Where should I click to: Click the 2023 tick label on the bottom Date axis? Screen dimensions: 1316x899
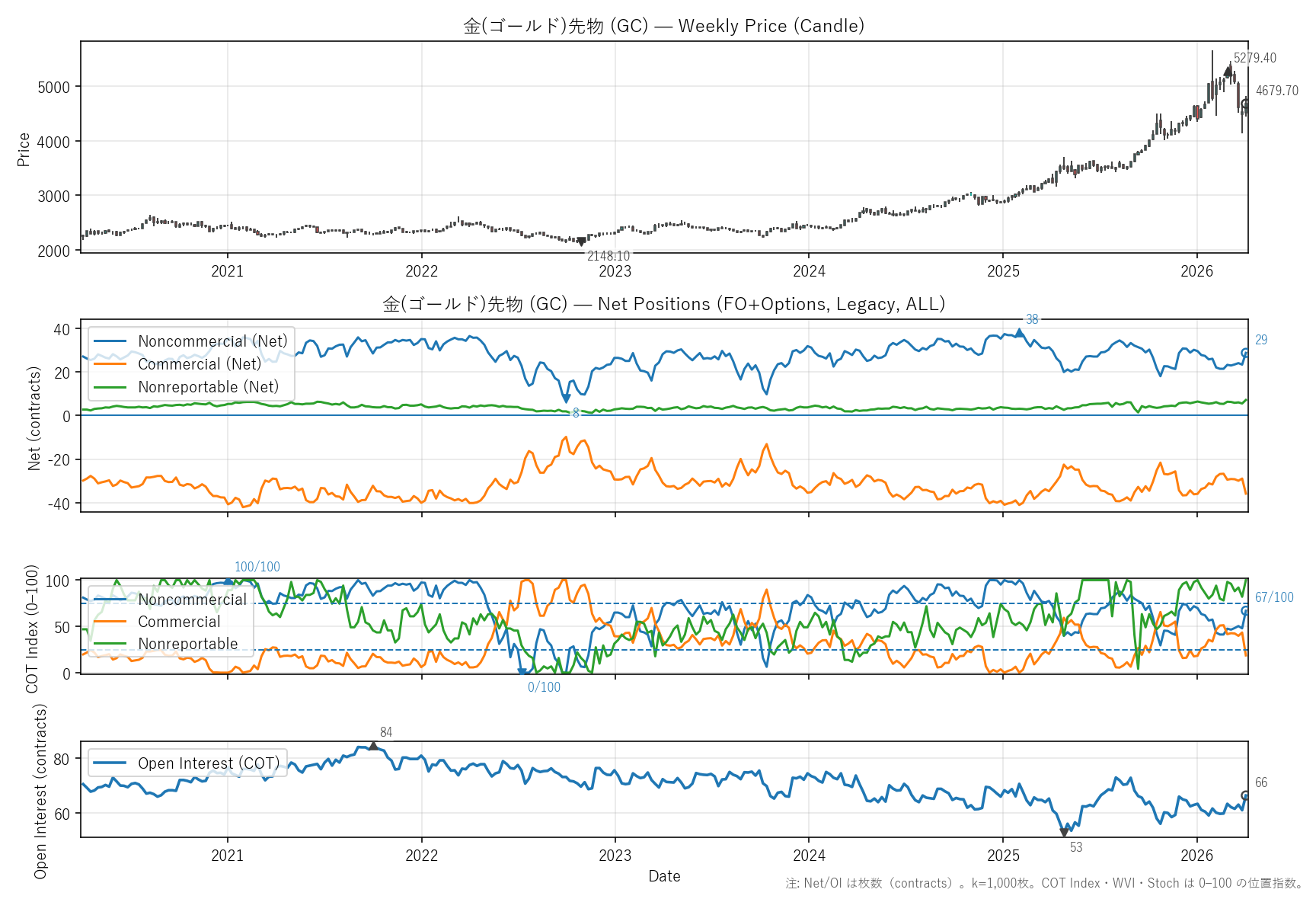click(x=615, y=856)
